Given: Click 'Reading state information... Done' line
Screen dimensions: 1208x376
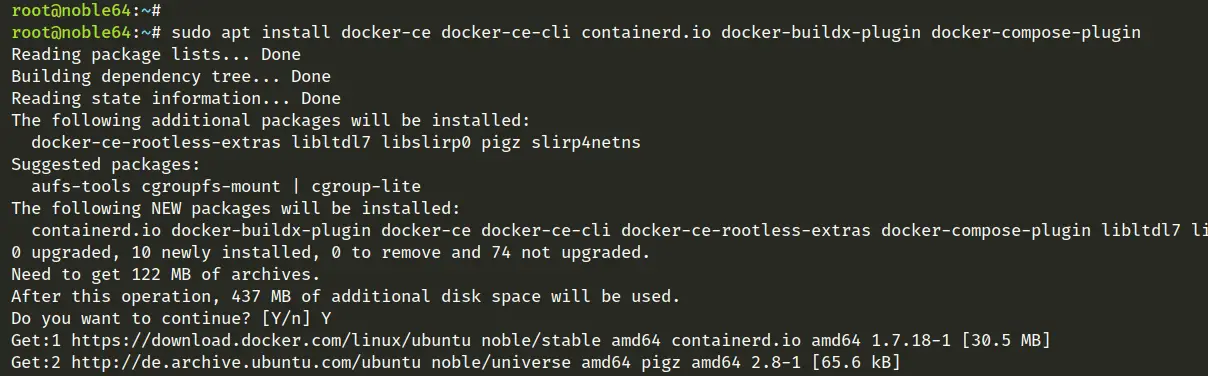Looking at the screenshot, I should click(176, 99).
